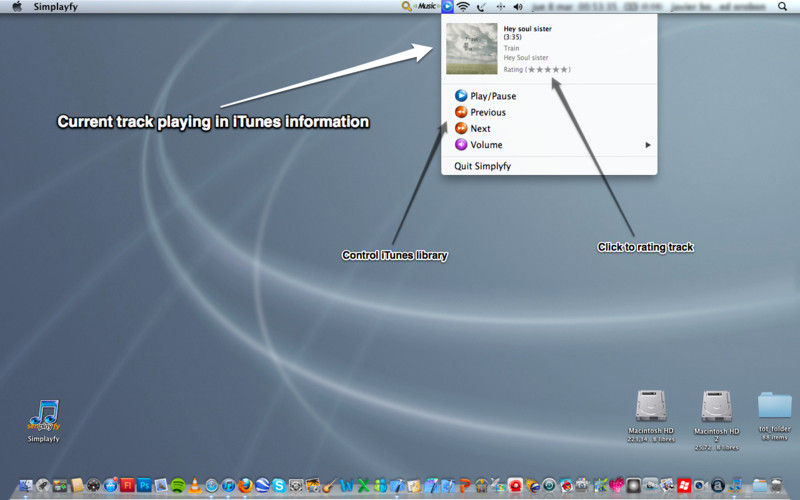
Task: Launch VLC cone icon in dock
Action: (x=194, y=486)
